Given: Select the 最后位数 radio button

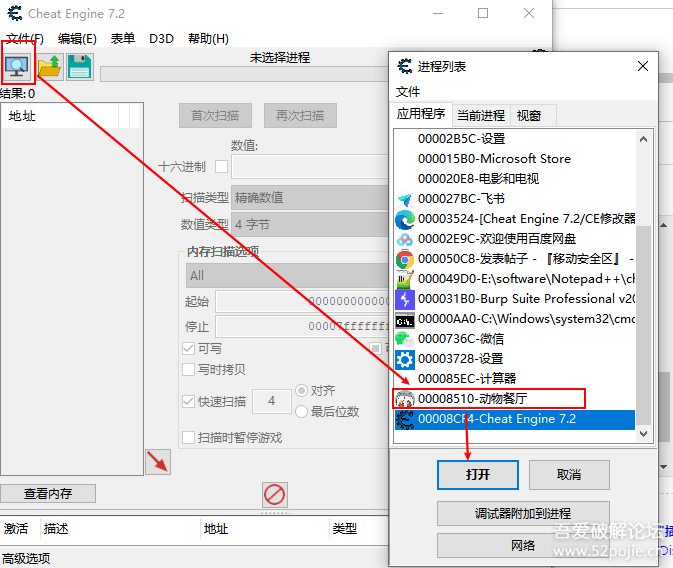Looking at the screenshot, I should pyautogui.click(x=302, y=411).
